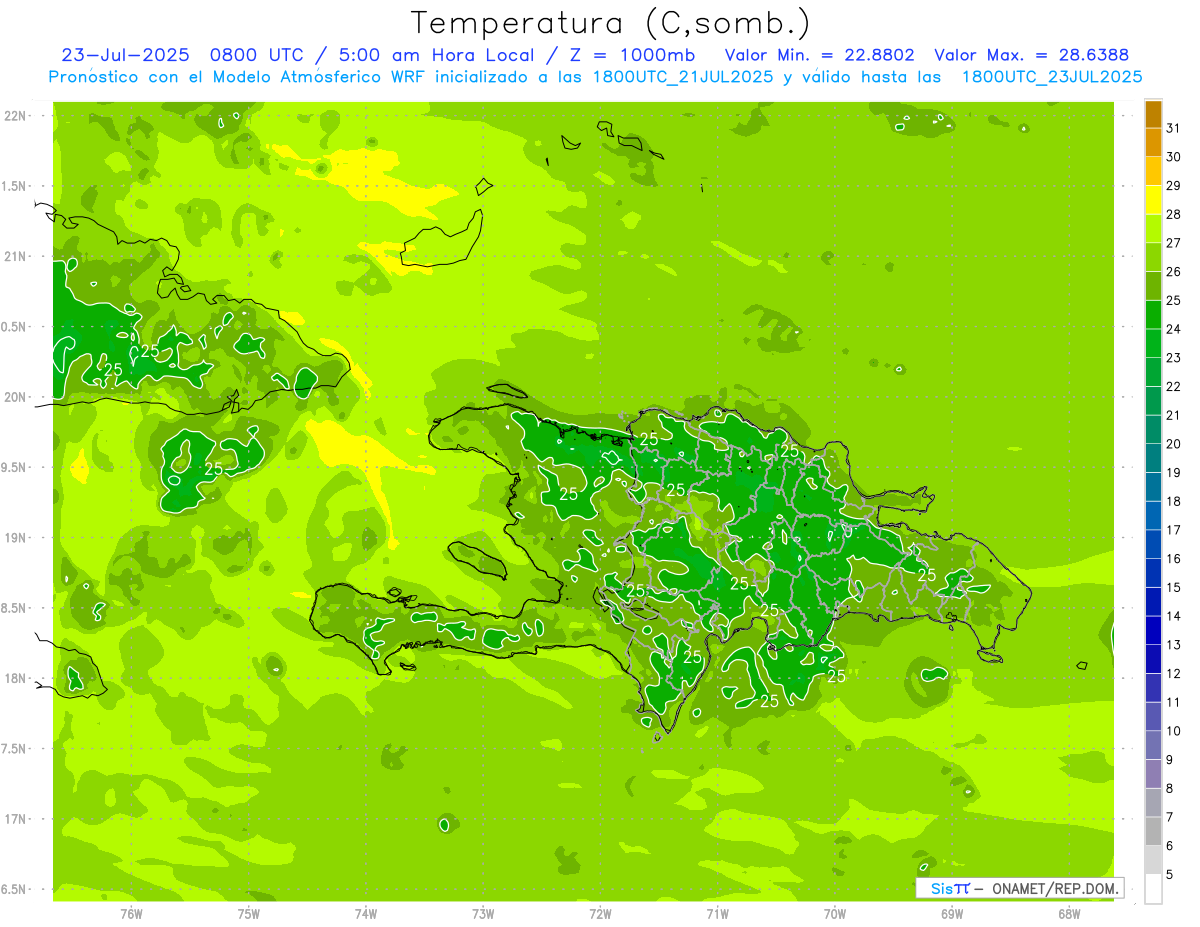The height and width of the screenshot is (927, 1200).
Task: Click the longitude label "73W"
Action: coord(483,914)
